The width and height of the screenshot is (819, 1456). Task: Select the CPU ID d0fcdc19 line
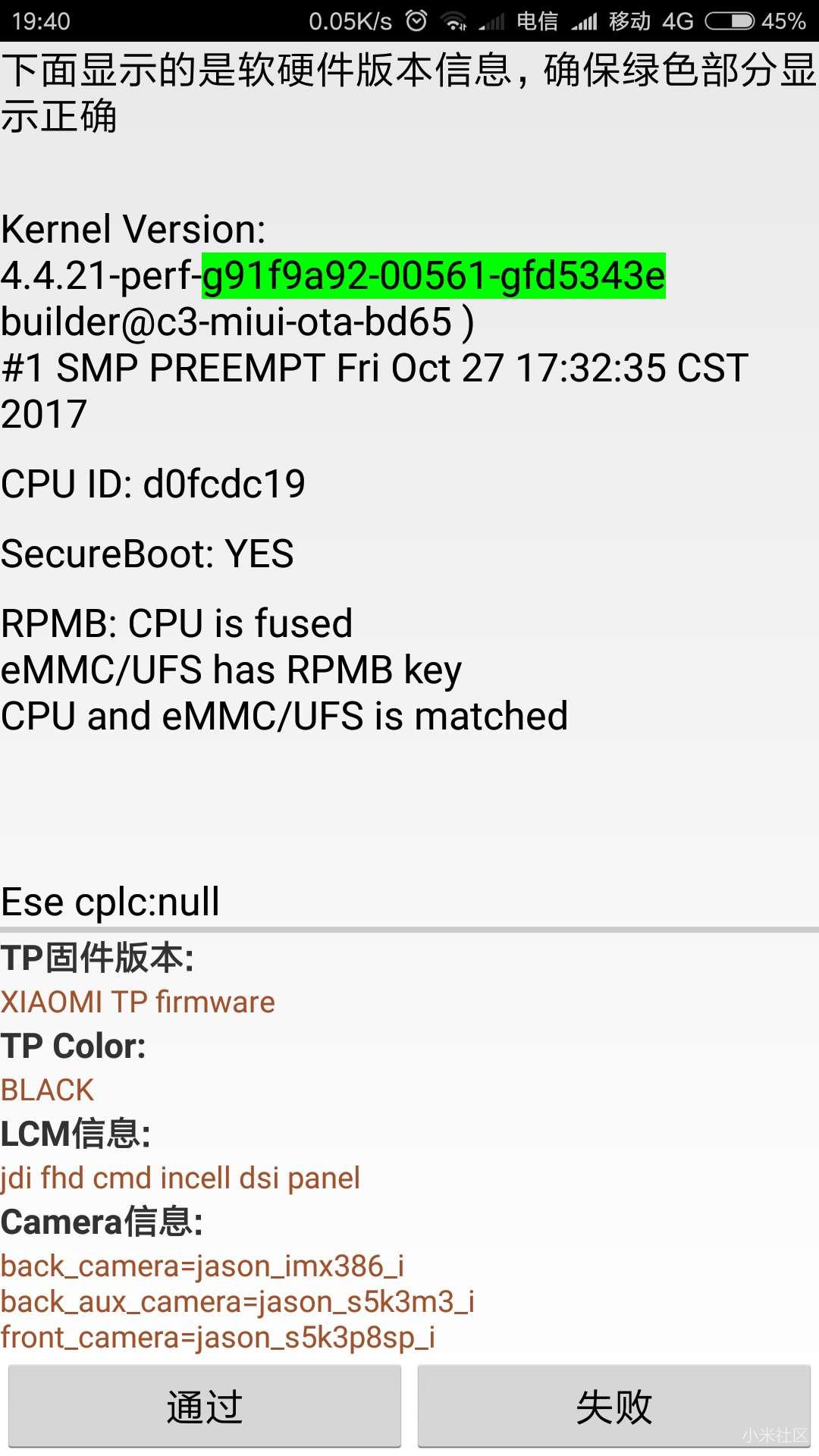pos(153,484)
